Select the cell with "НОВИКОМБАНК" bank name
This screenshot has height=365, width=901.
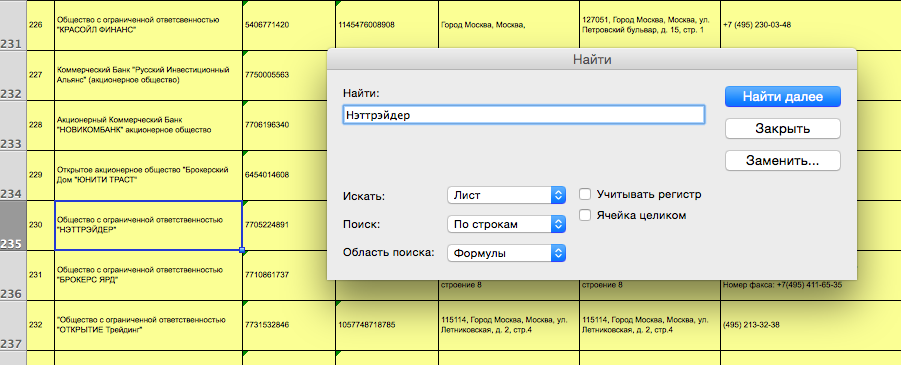point(148,126)
